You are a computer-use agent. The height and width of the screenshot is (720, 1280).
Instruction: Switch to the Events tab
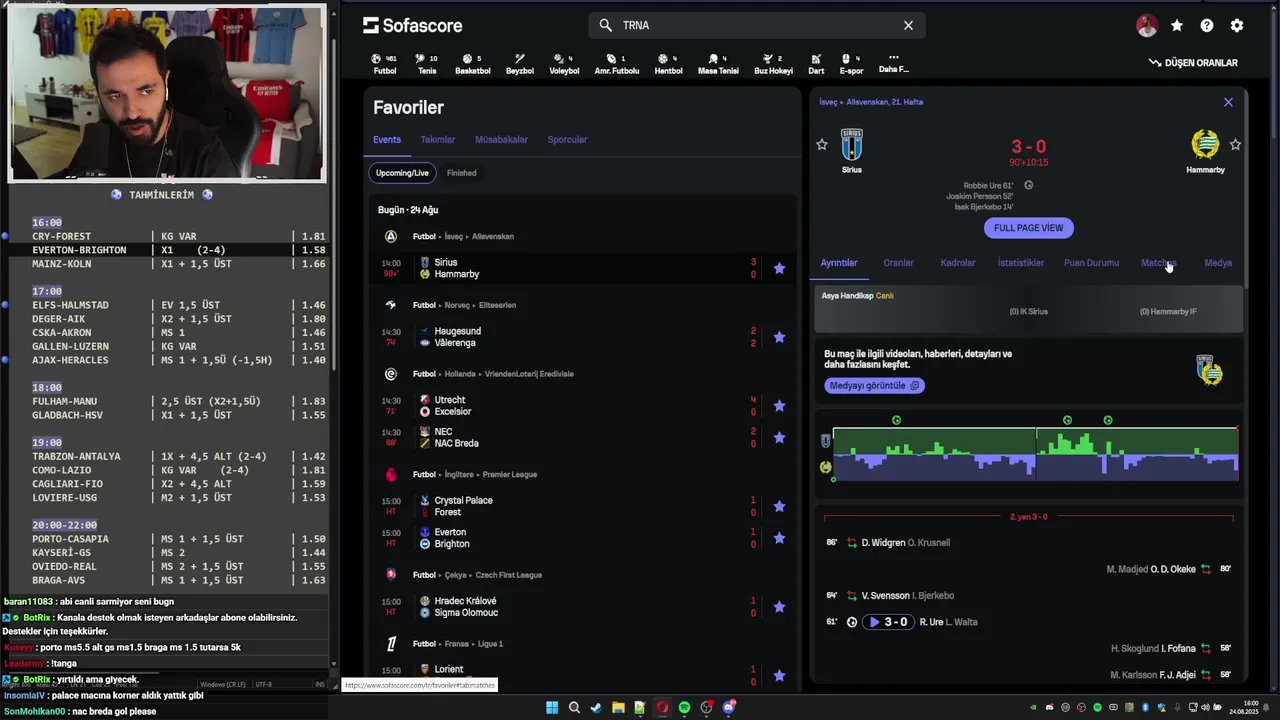387,140
